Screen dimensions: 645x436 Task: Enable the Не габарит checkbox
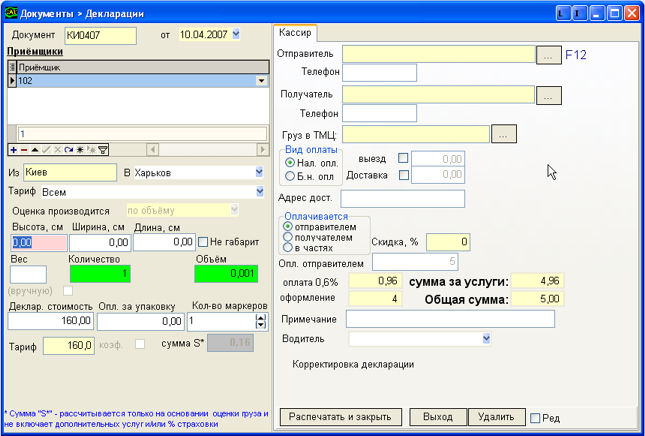click(203, 242)
